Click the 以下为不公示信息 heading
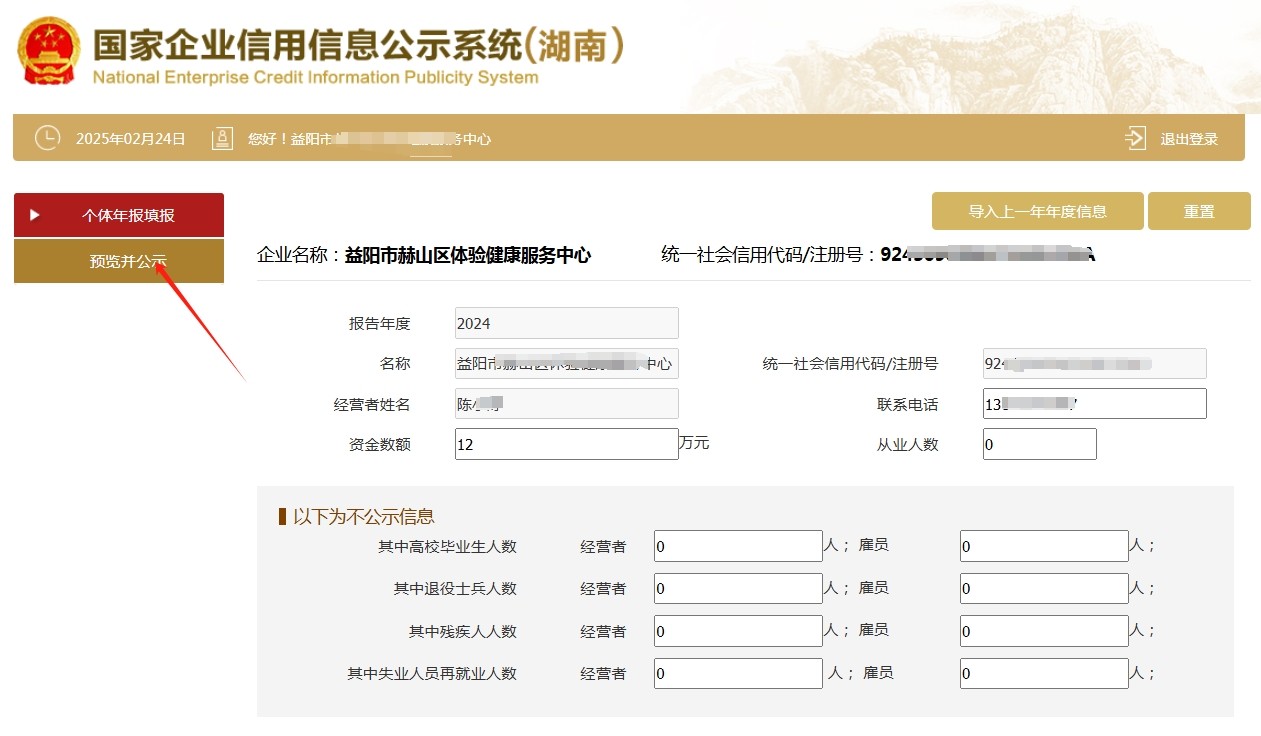The width and height of the screenshot is (1261, 736). pos(364,516)
